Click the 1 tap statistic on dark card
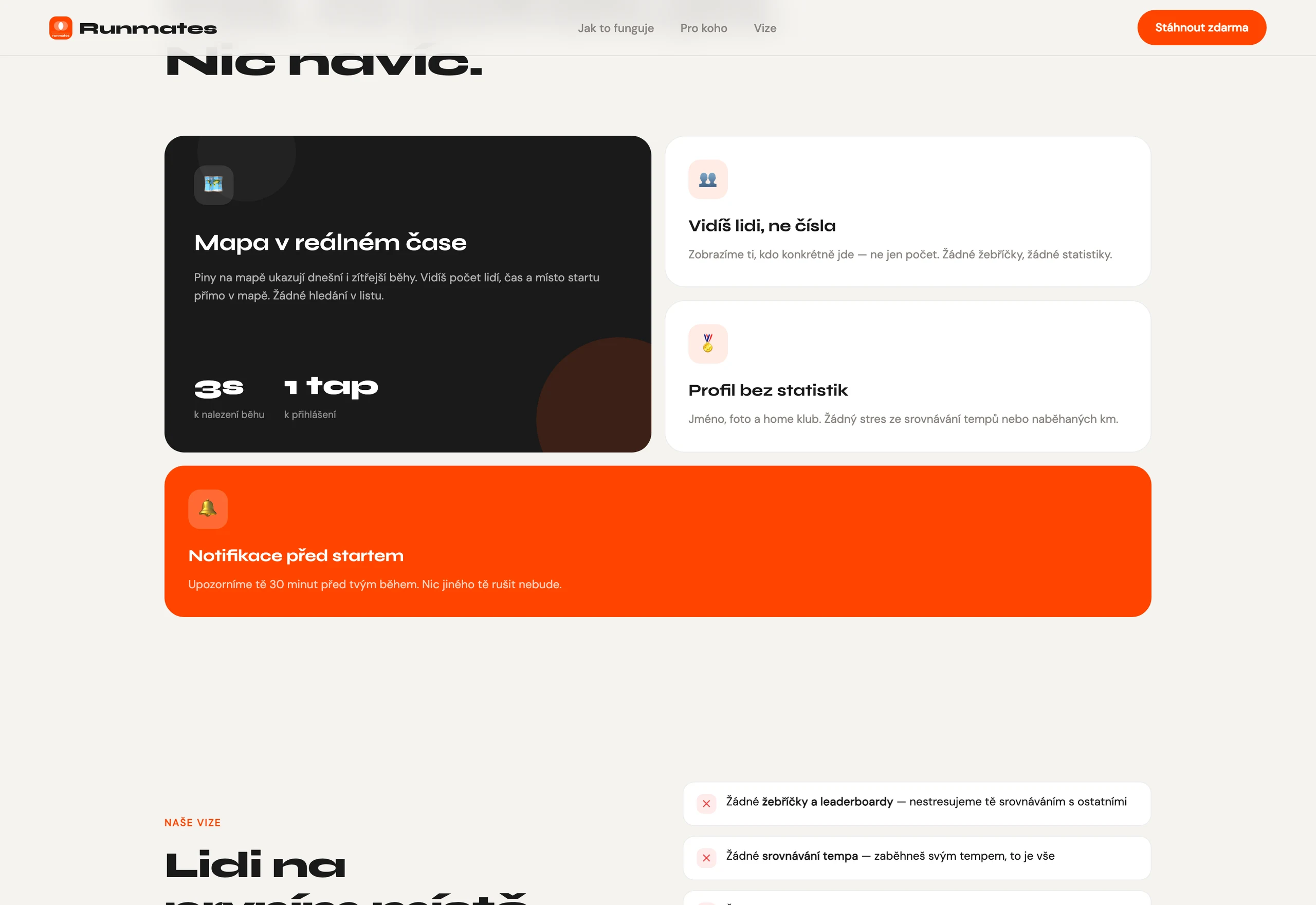The height and width of the screenshot is (905, 1316). point(331,387)
